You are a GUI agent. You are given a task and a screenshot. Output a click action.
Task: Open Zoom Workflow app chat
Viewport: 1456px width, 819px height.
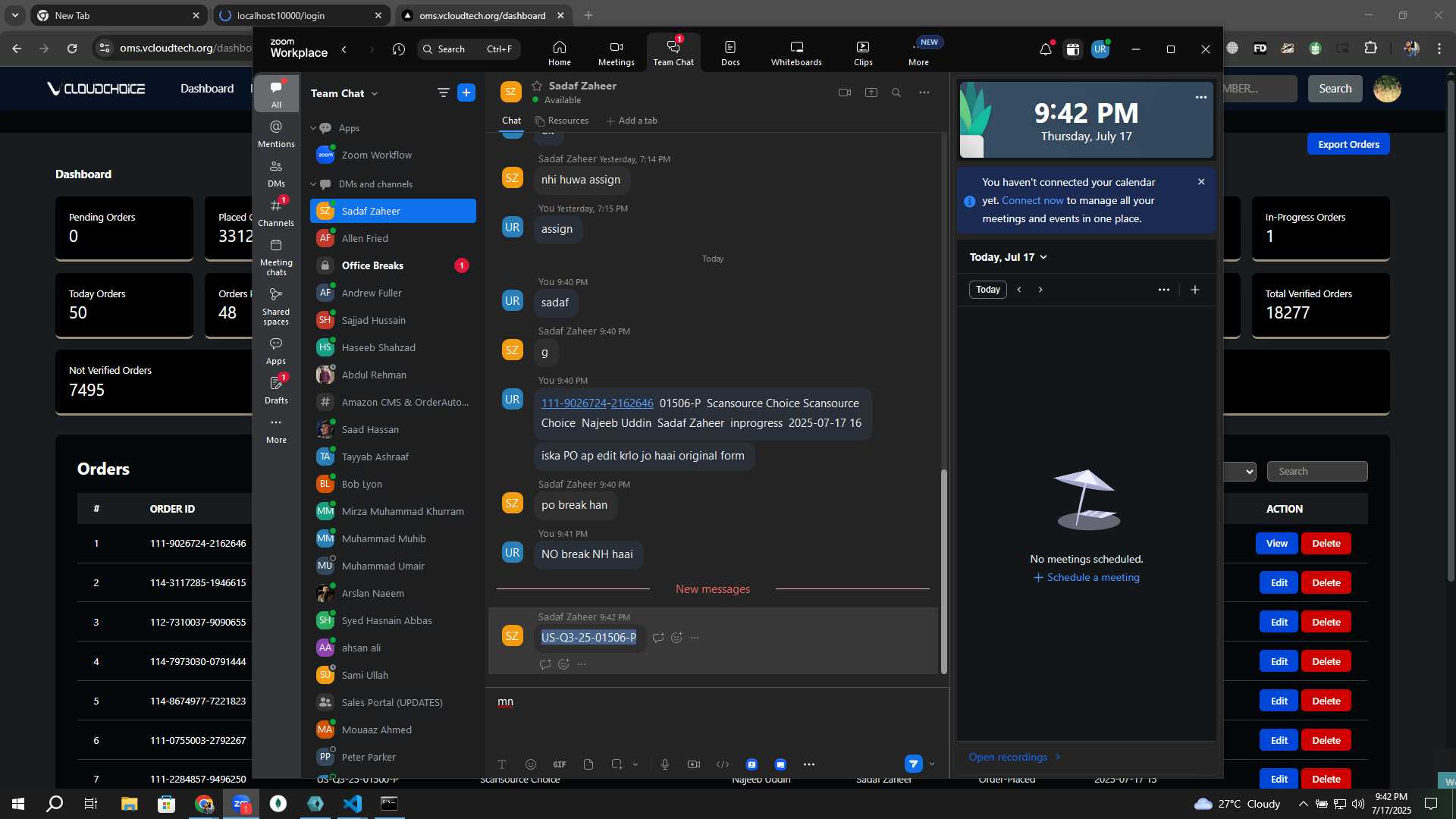(393, 155)
